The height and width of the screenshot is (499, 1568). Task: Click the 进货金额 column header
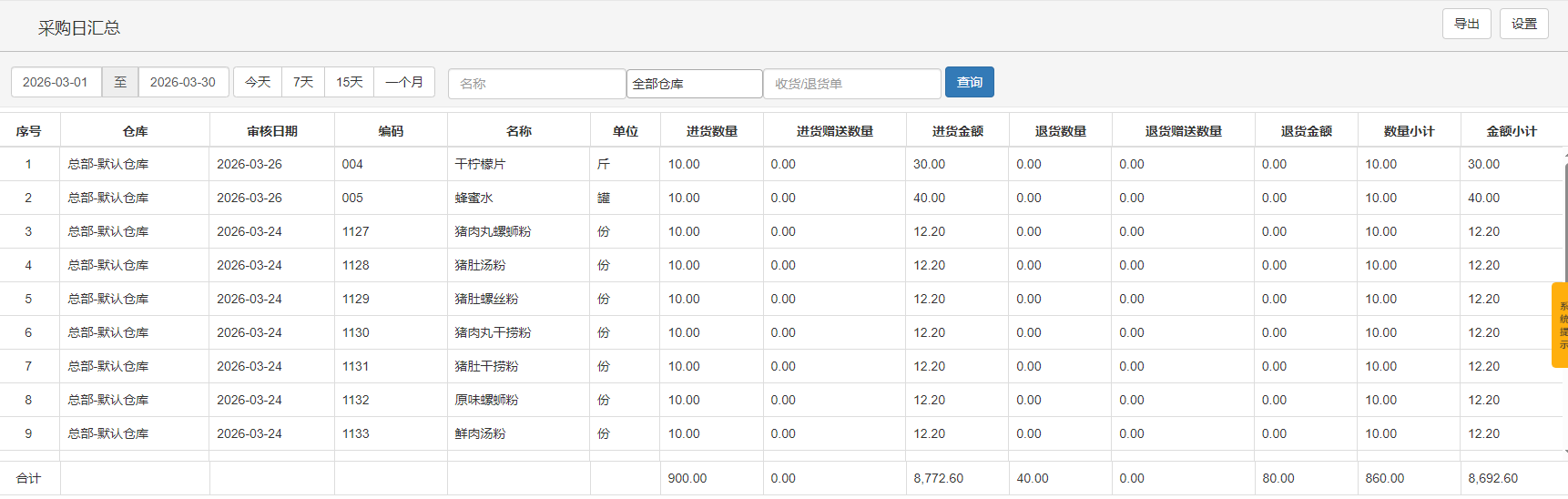point(957,131)
